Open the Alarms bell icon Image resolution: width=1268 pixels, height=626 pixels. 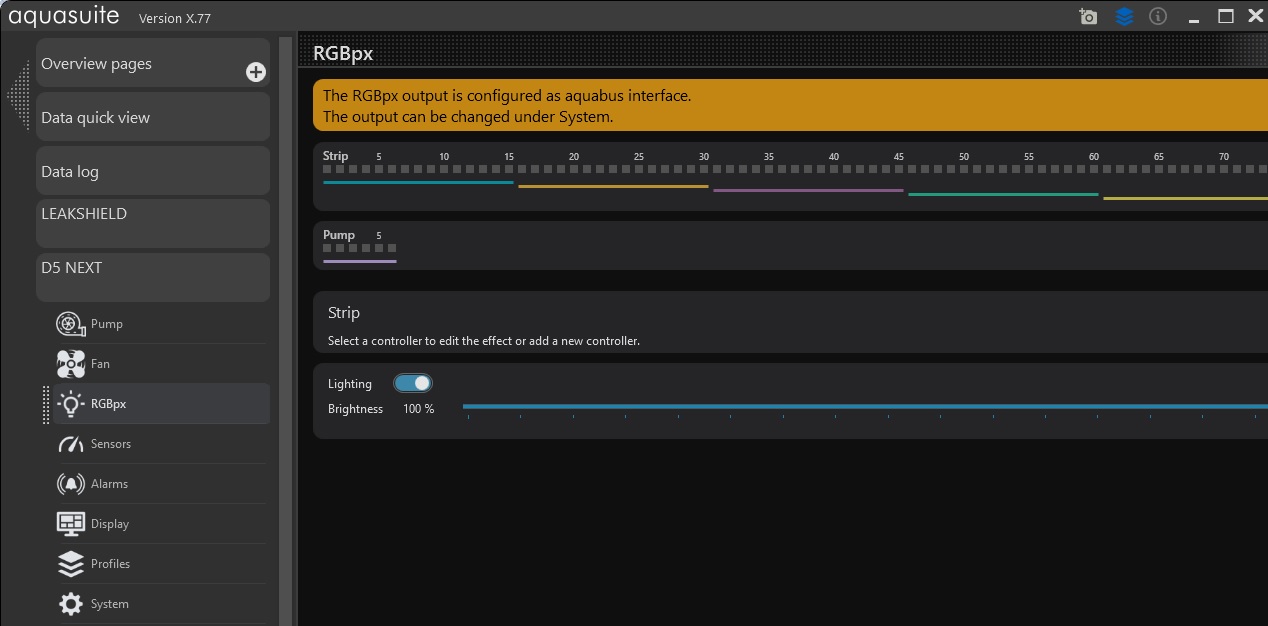point(71,484)
